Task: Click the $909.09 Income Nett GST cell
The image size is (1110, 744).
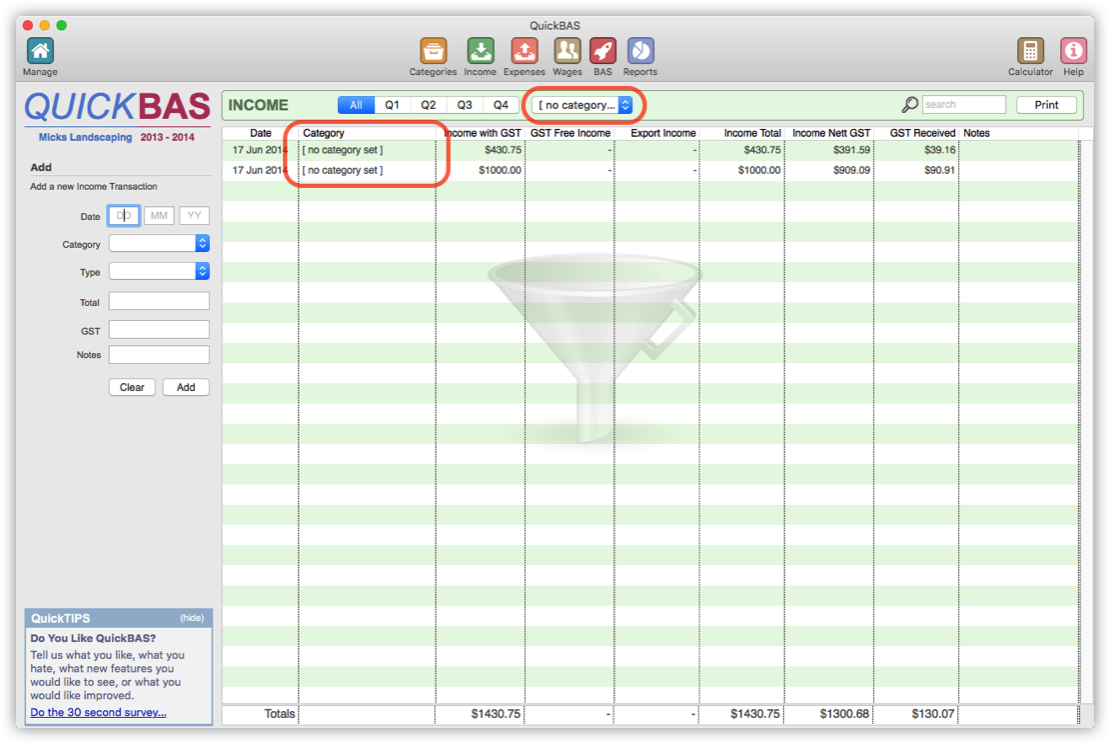Action: click(829, 171)
